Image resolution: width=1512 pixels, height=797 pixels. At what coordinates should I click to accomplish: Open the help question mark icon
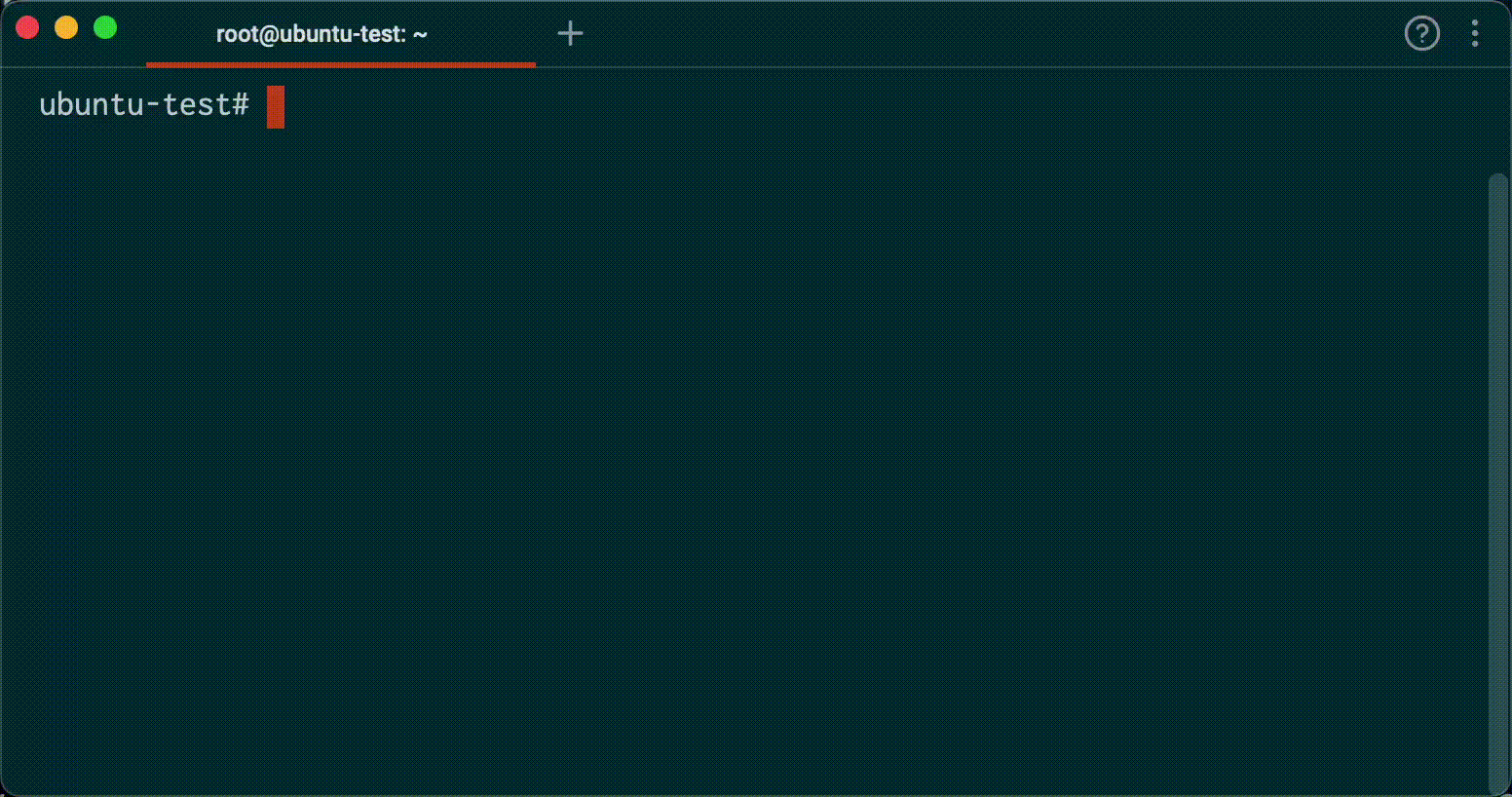[1421, 34]
